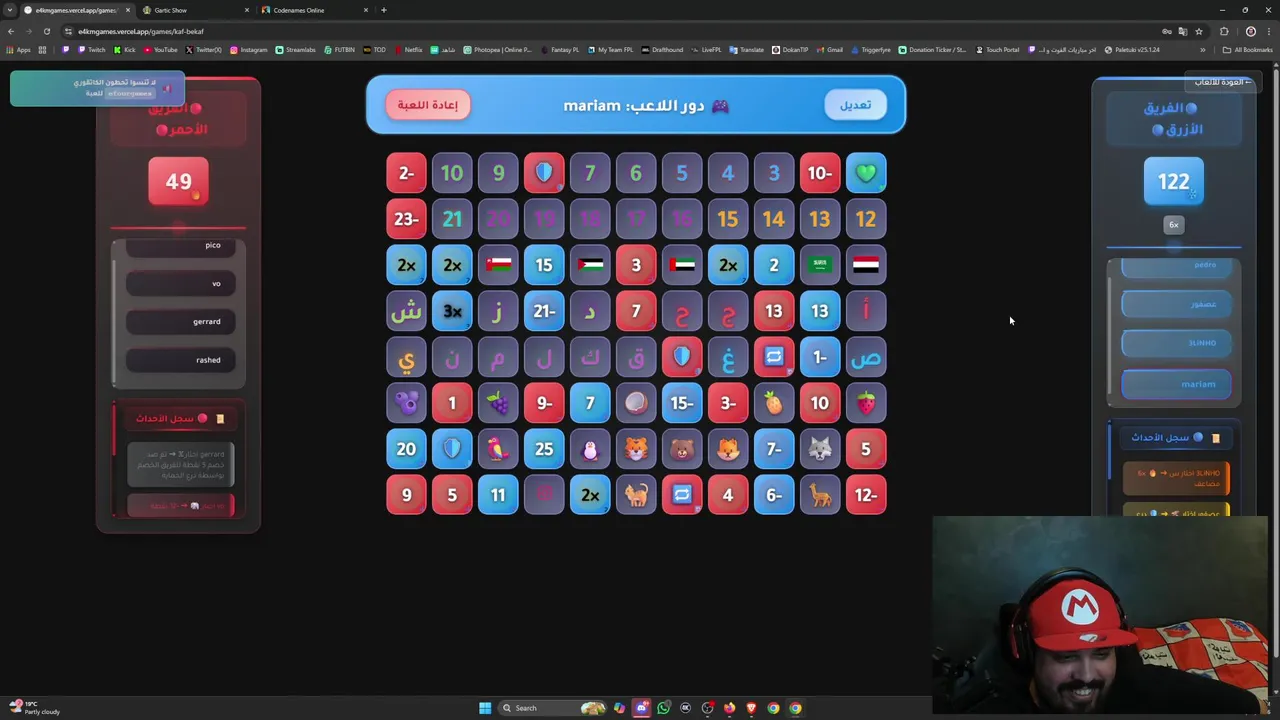This screenshot has width=1280, height=720.
Task: Click the teal 21 tile
Action: 452,219
